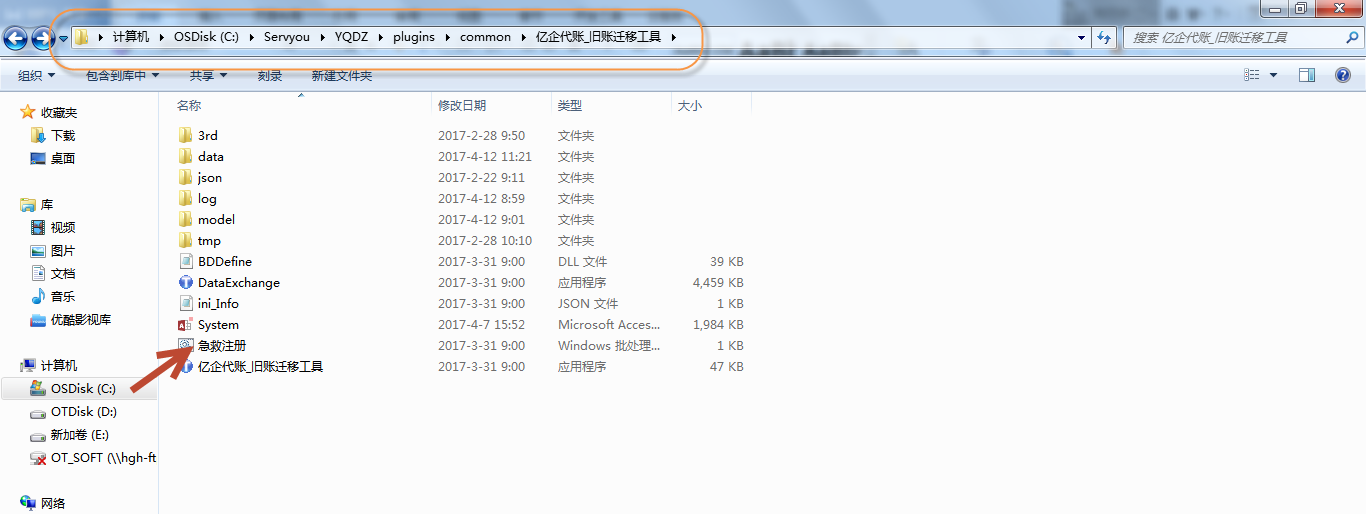Screen dimensions: 1366x514
Task: Open the 视频 library
Action: pos(63,227)
